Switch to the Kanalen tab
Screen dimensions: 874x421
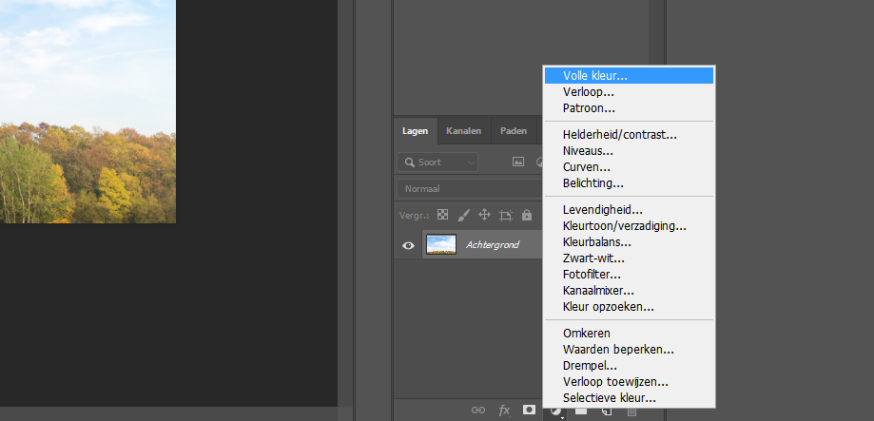click(x=463, y=131)
